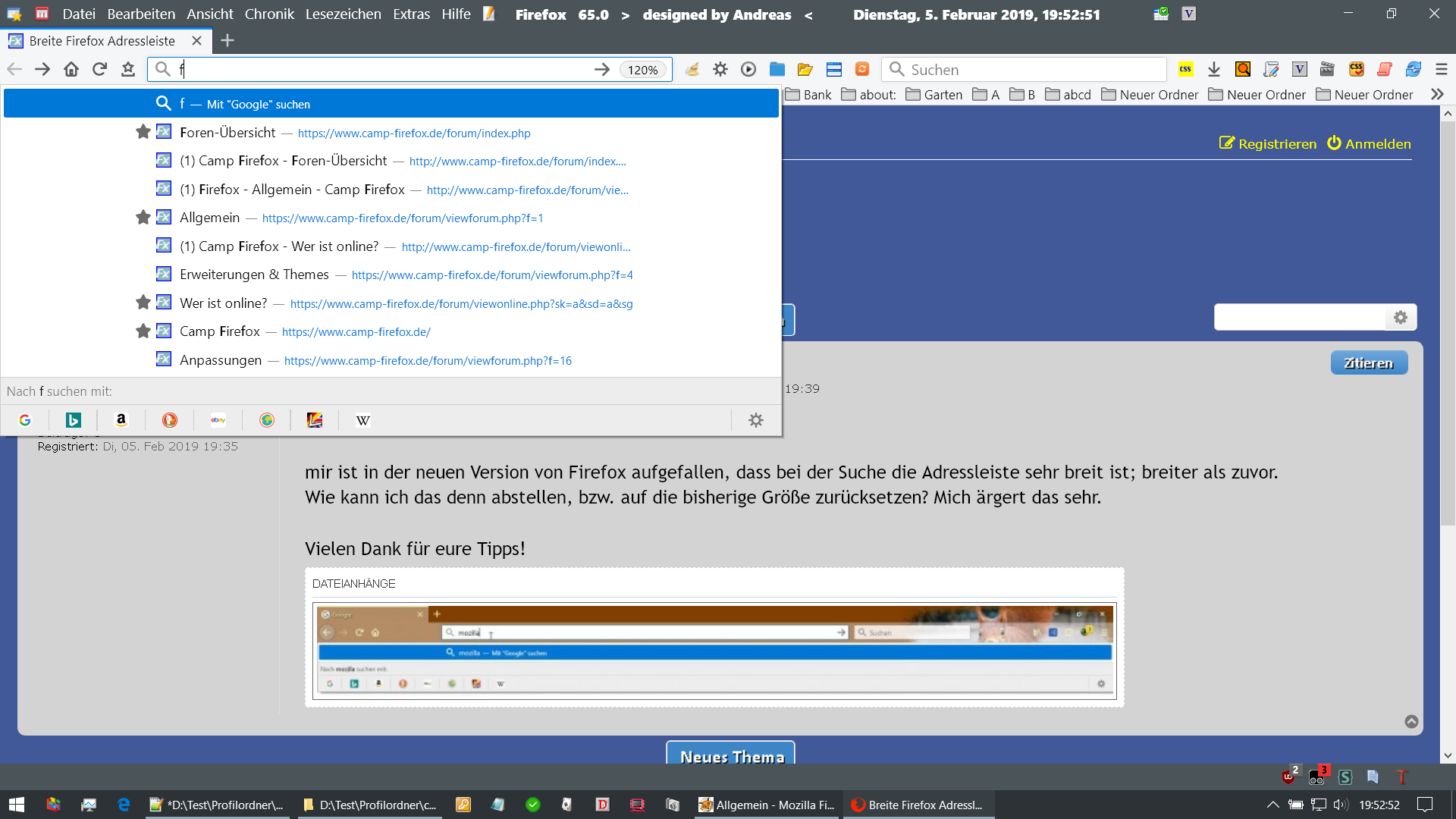Image resolution: width=1456 pixels, height=819 pixels.
Task: Open the Chronik menu
Action: [x=269, y=14]
